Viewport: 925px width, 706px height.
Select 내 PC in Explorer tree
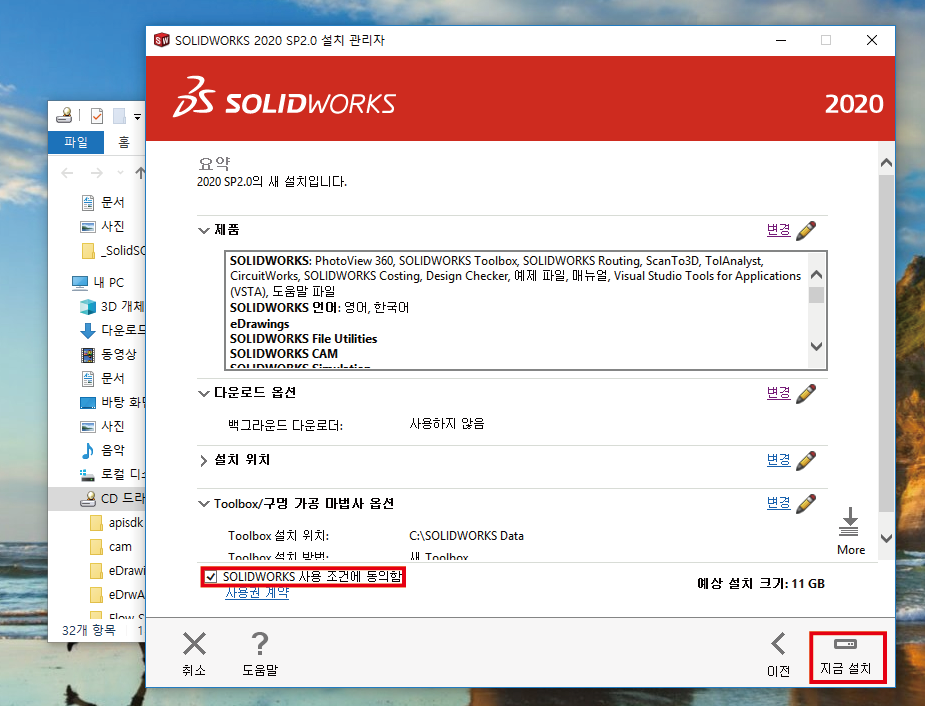pos(98,283)
